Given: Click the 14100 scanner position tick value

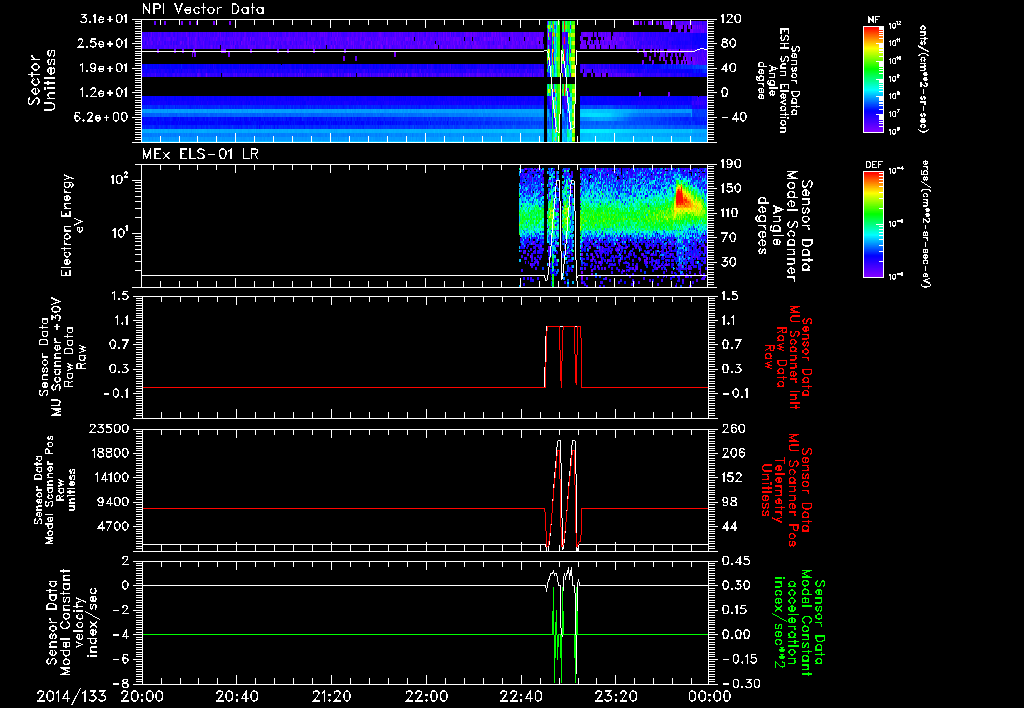Looking at the screenshot, I should pos(109,477).
